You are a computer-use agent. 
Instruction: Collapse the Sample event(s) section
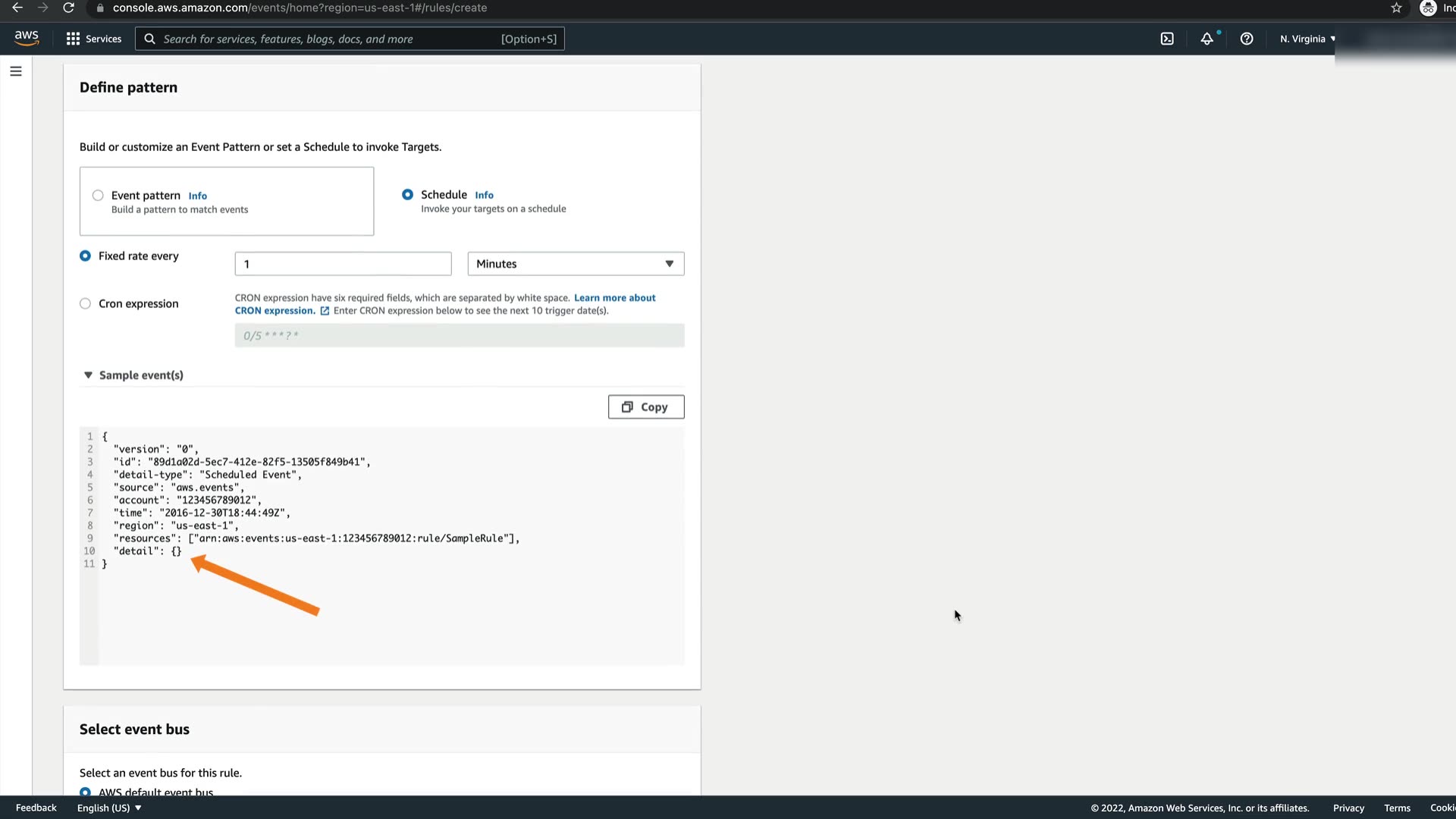tap(88, 375)
